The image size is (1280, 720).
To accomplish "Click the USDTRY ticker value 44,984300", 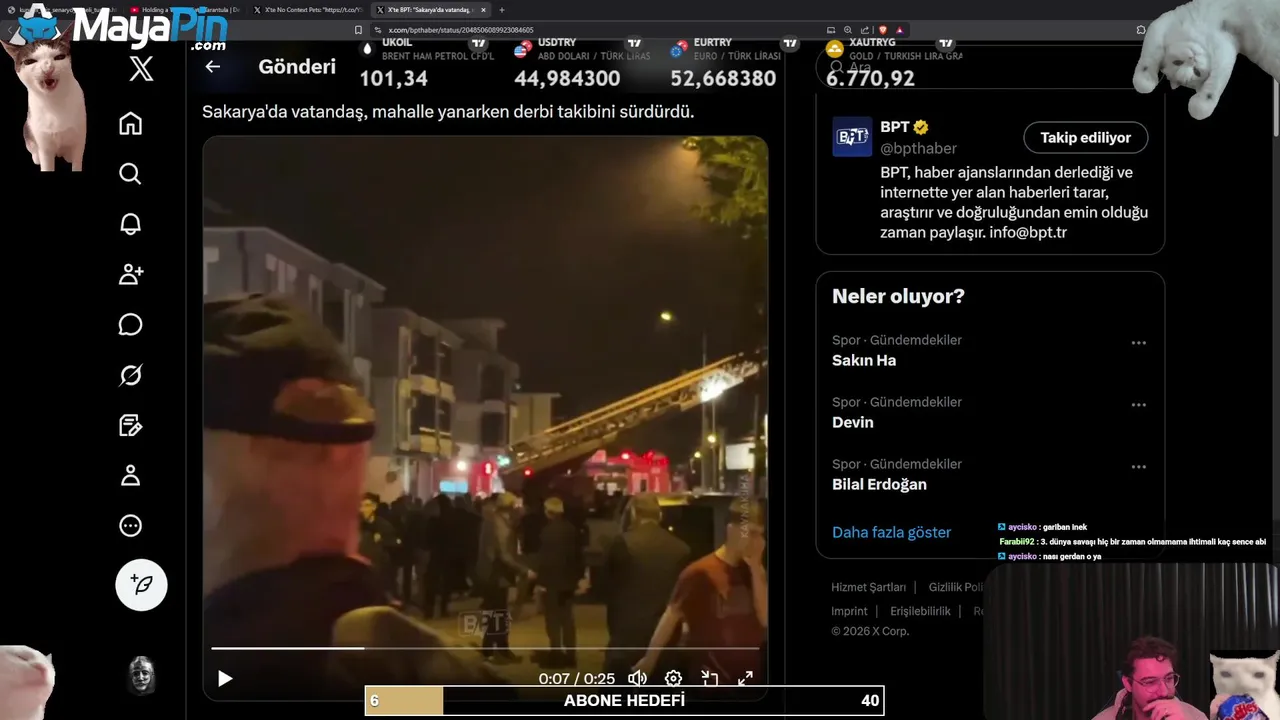I will coord(567,78).
